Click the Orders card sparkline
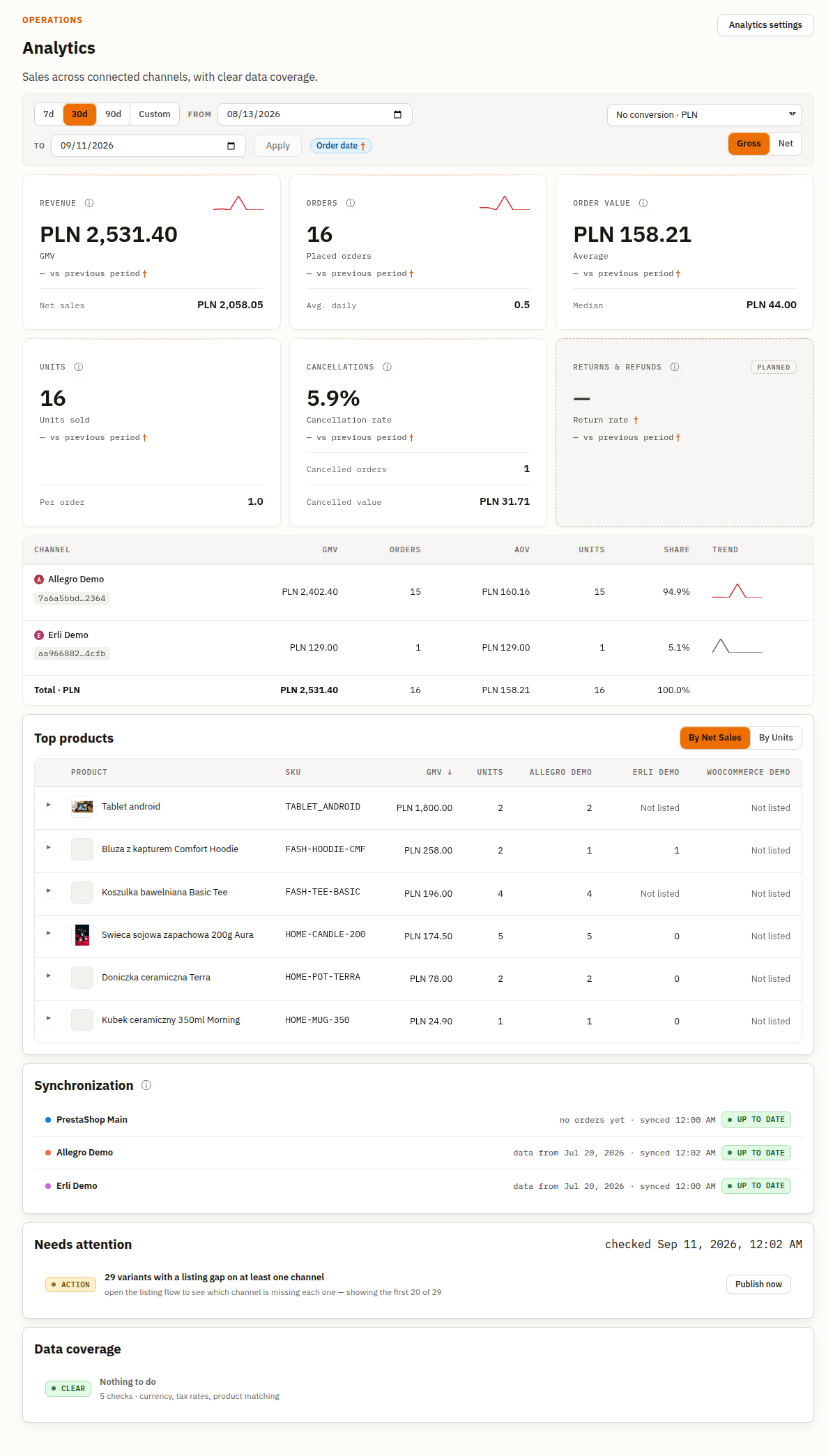The width and height of the screenshot is (826, 1456). 505,203
